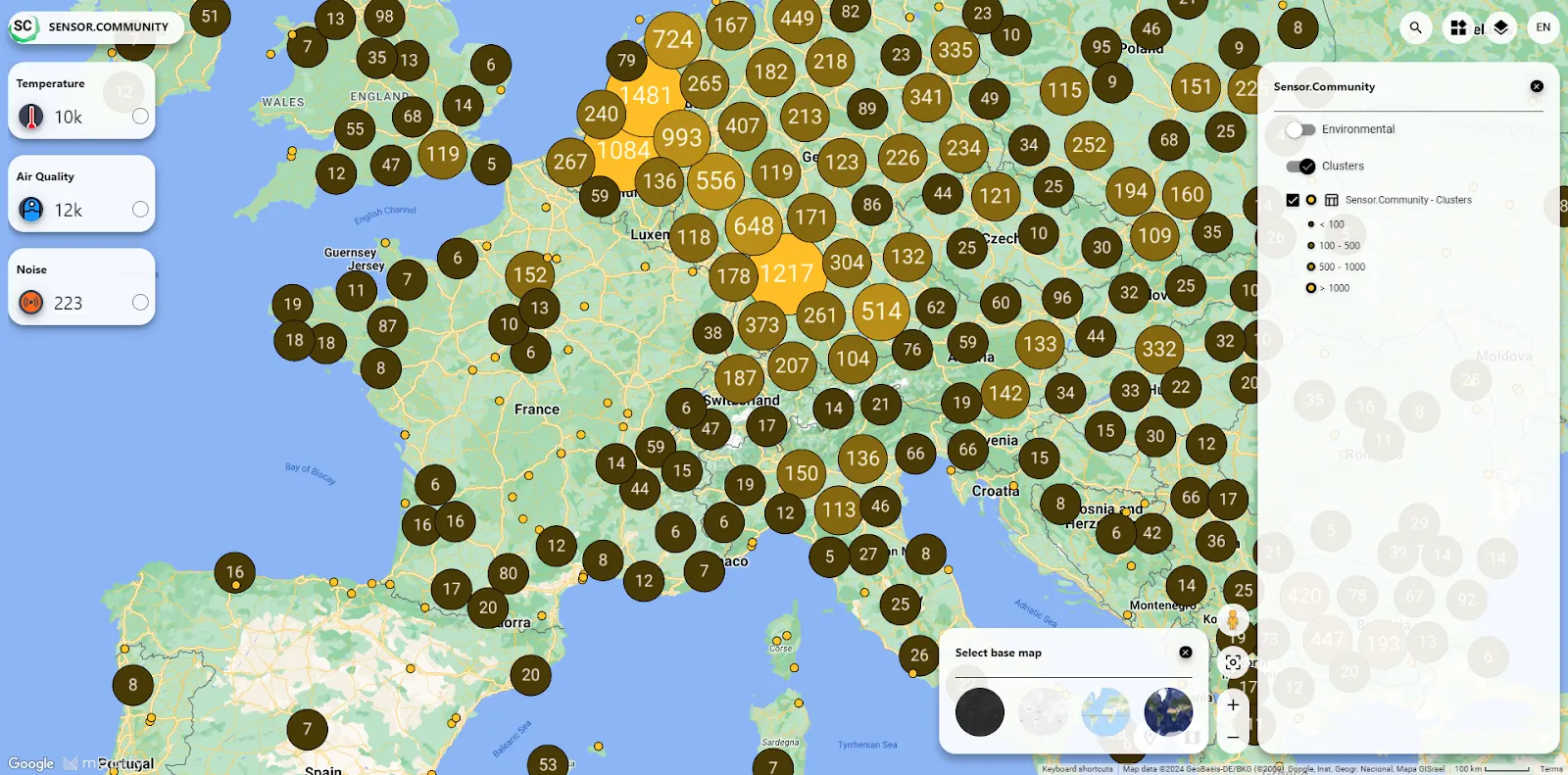Disable the Clusters toggle
This screenshot has height=775, width=1568.
click(x=1300, y=167)
